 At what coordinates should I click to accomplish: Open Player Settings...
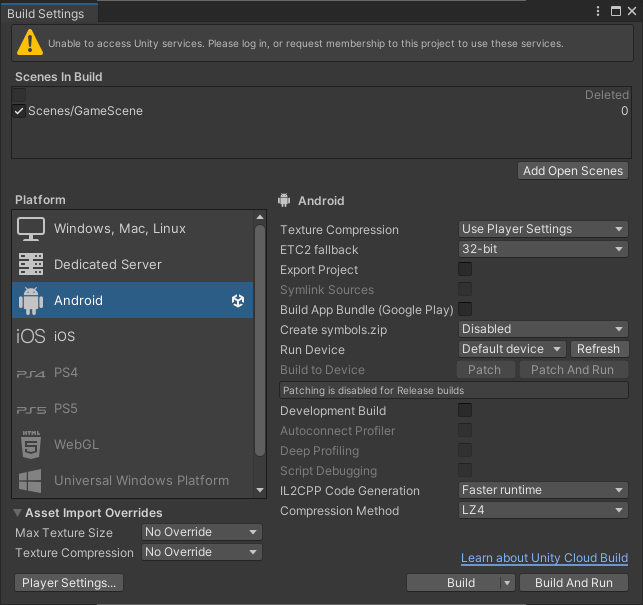[x=69, y=583]
